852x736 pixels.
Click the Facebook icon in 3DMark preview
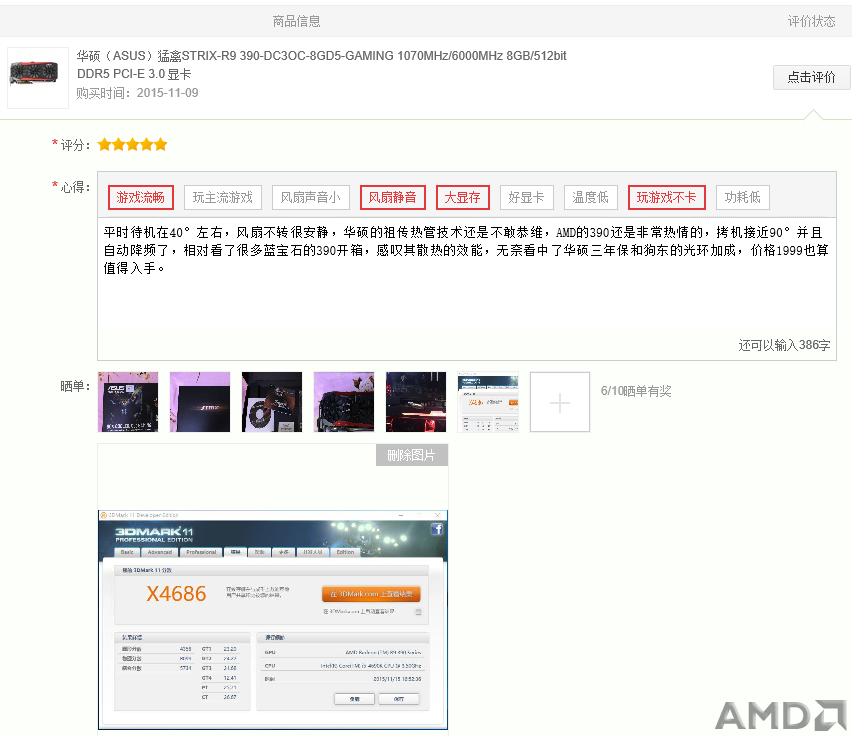[x=437, y=529]
